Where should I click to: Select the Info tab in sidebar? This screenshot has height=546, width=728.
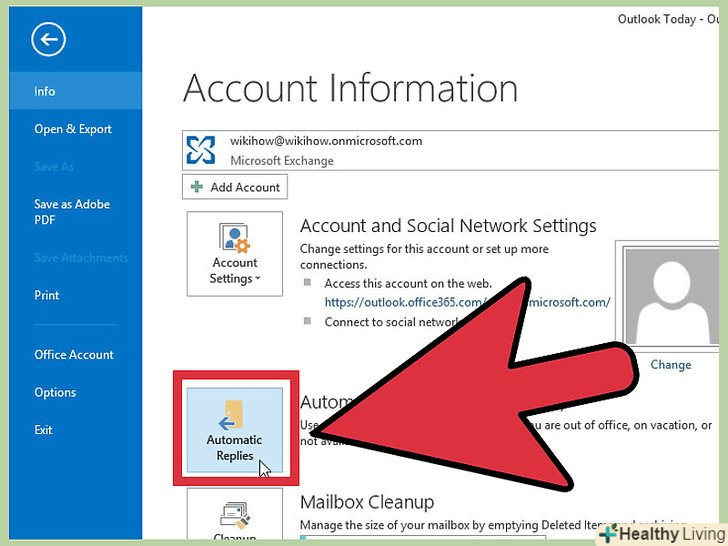[x=75, y=91]
